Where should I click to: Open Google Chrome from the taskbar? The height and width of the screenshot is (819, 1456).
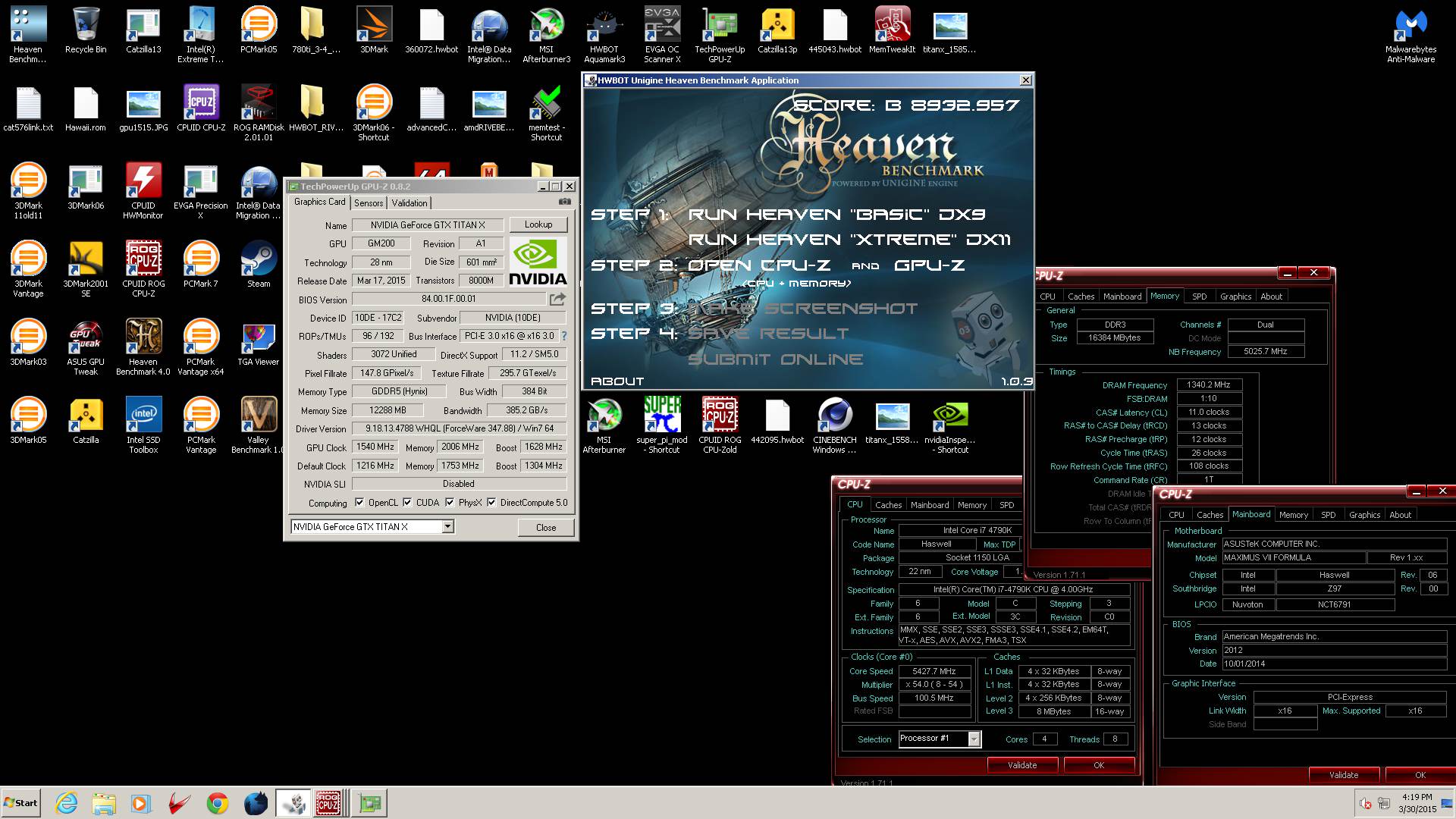pyautogui.click(x=218, y=803)
